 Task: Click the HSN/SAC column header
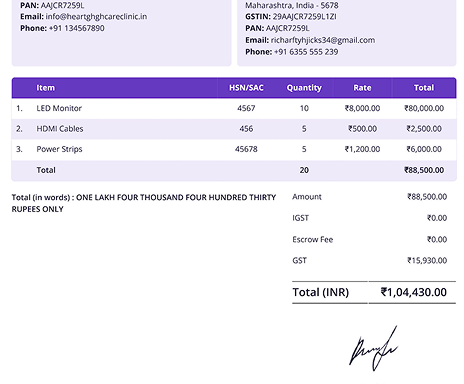[246, 88]
